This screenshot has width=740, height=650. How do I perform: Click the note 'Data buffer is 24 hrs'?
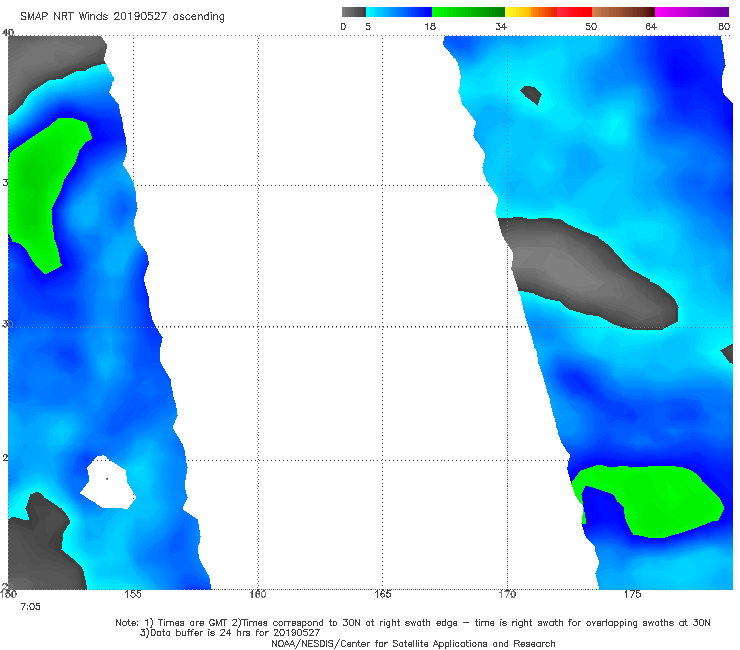pyautogui.click(x=230, y=633)
